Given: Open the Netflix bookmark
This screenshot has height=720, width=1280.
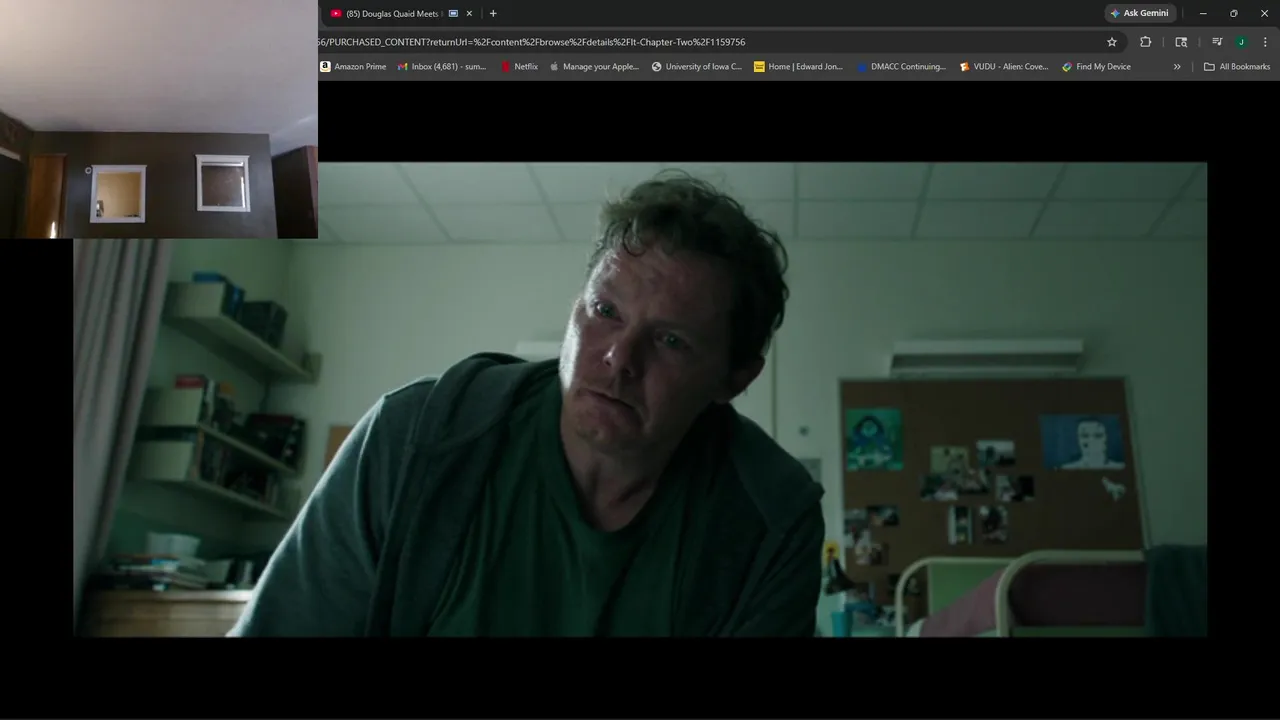Looking at the screenshot, I should coord(519,67).
